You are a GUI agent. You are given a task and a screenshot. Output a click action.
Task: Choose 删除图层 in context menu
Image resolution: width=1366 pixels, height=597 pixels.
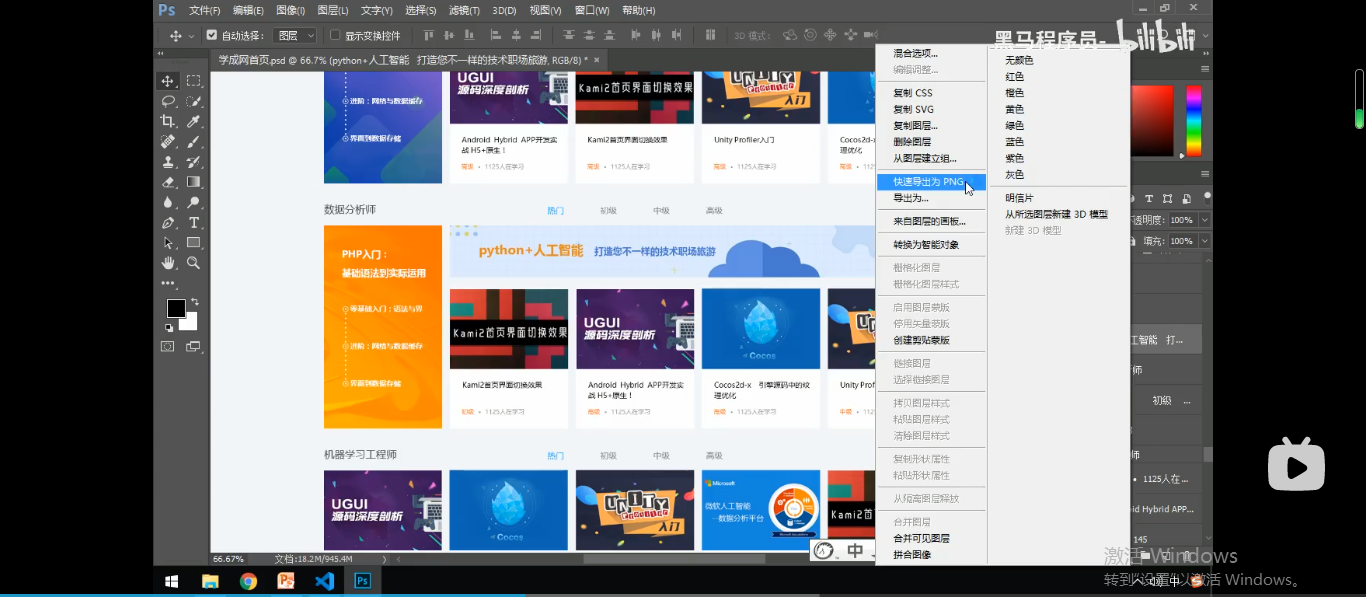[931, 142]
